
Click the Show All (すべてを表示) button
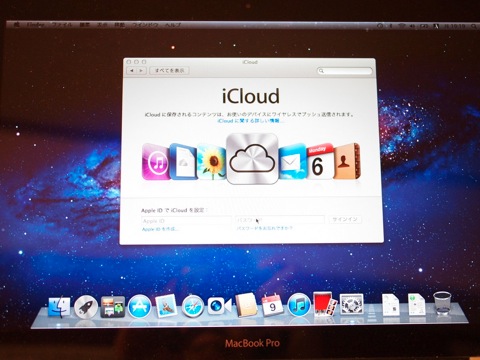point(170,71)
